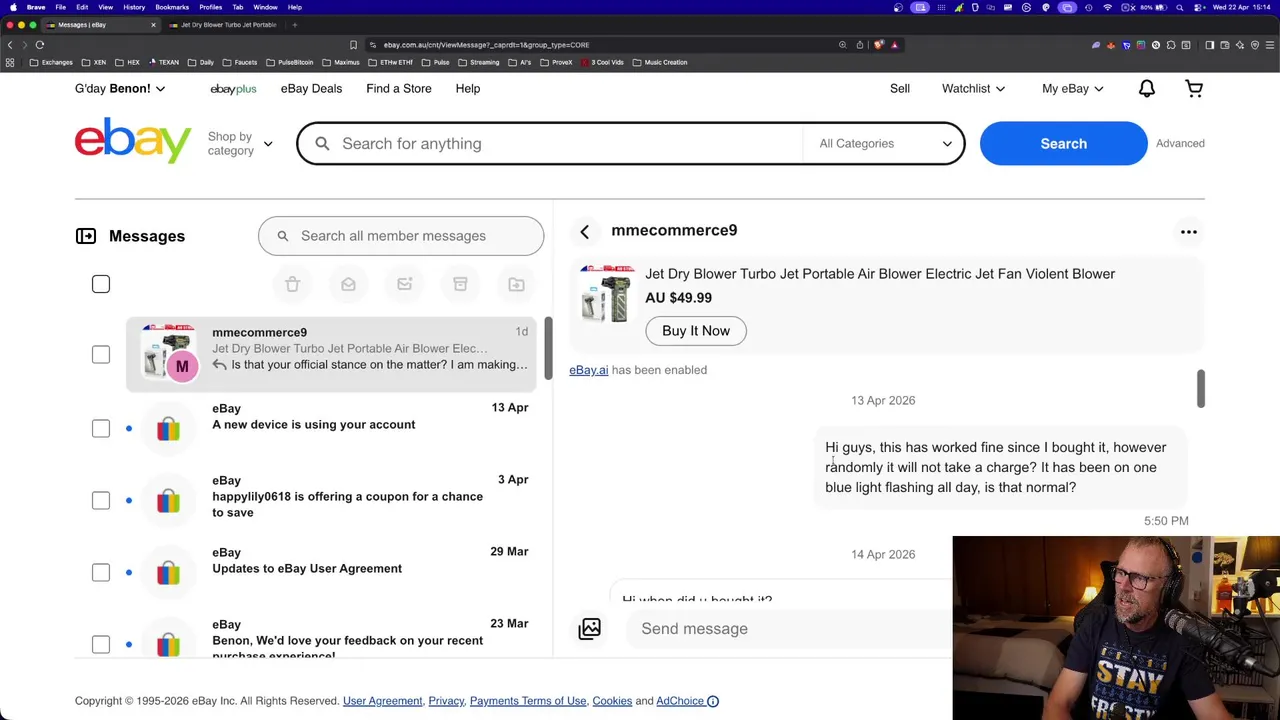Click the Jet Dry Blower product thumbnail

[607, 294]
